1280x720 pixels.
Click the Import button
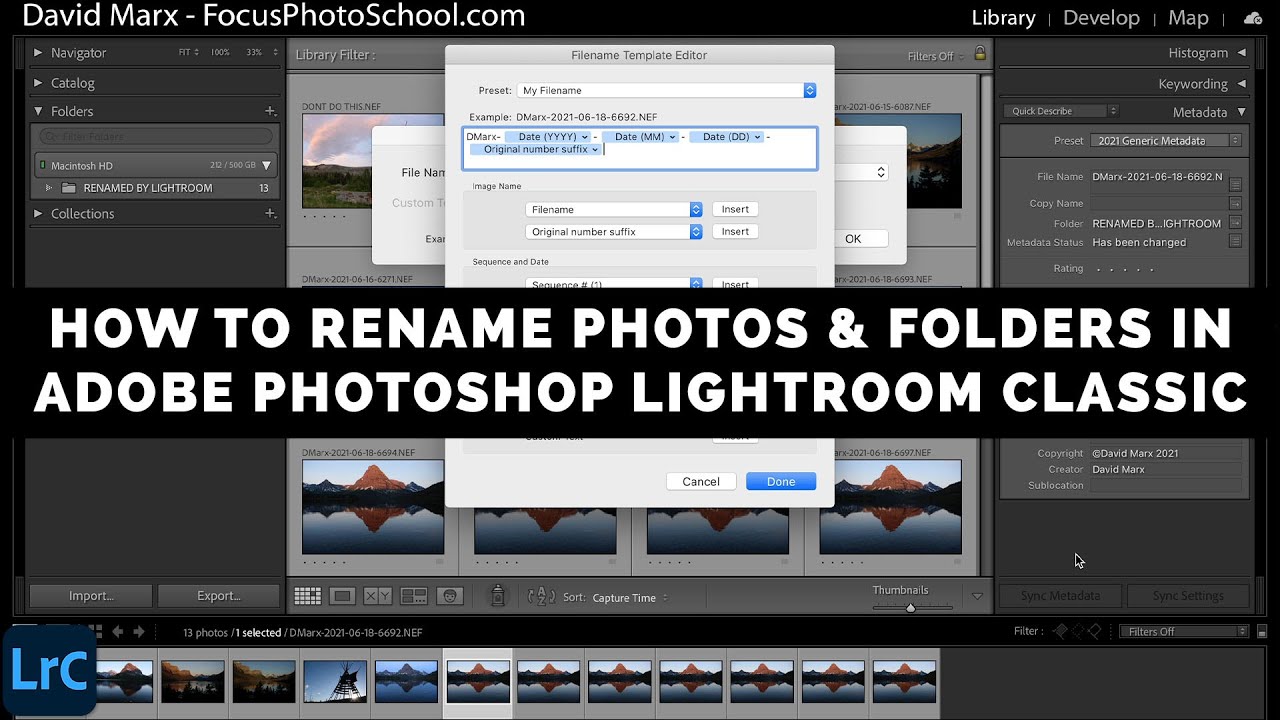point(91,596)
